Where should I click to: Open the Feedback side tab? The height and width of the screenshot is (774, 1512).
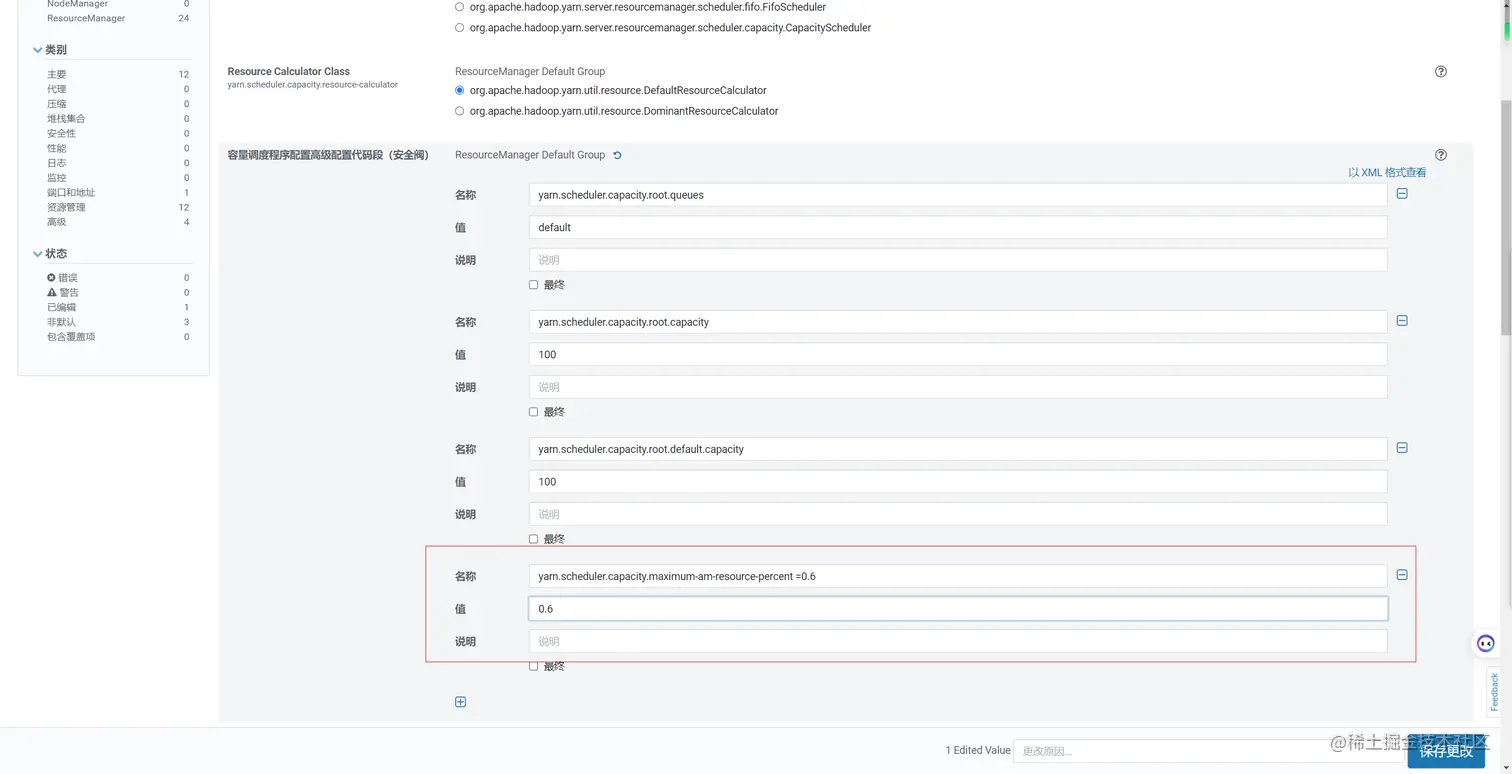tap(1494, 691)
